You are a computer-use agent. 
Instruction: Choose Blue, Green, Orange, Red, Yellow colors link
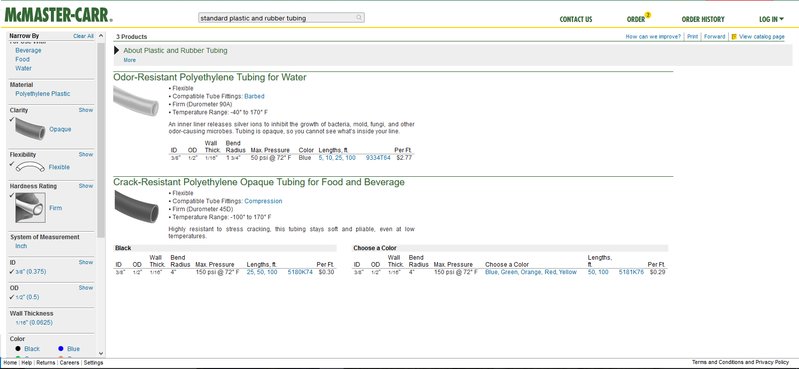531,272
